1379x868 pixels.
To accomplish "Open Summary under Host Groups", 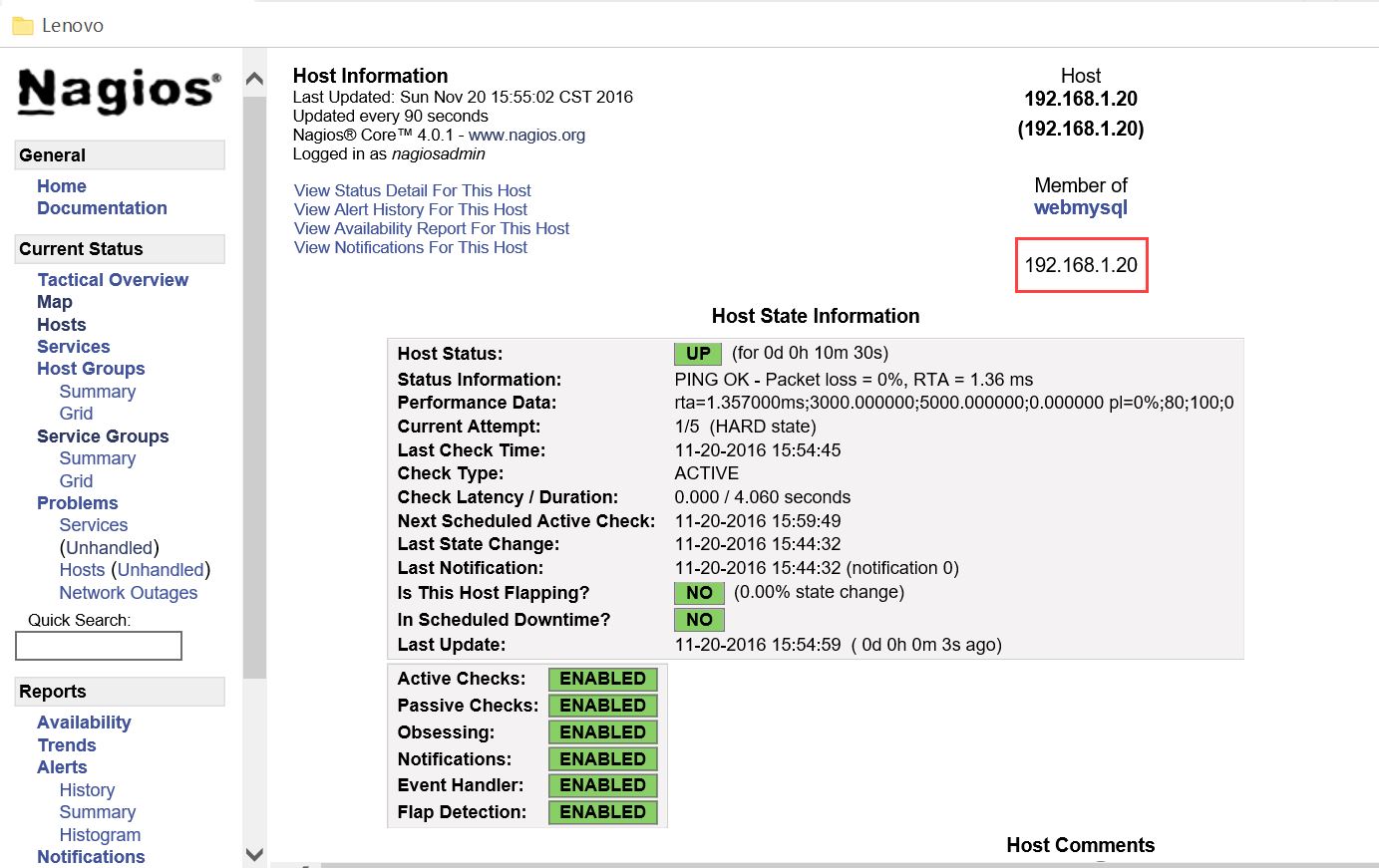I will coord(98,392).
